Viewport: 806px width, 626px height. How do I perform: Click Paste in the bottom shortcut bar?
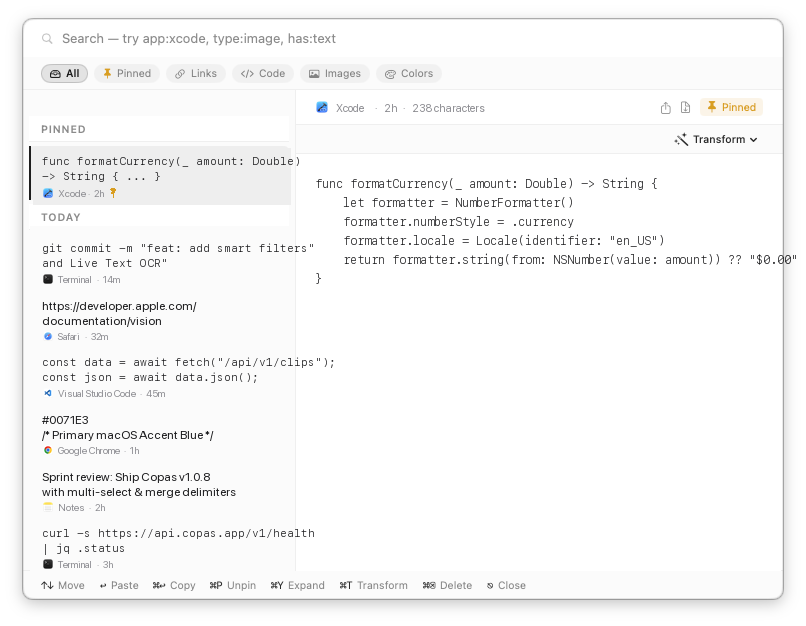[x=119, y=585]
